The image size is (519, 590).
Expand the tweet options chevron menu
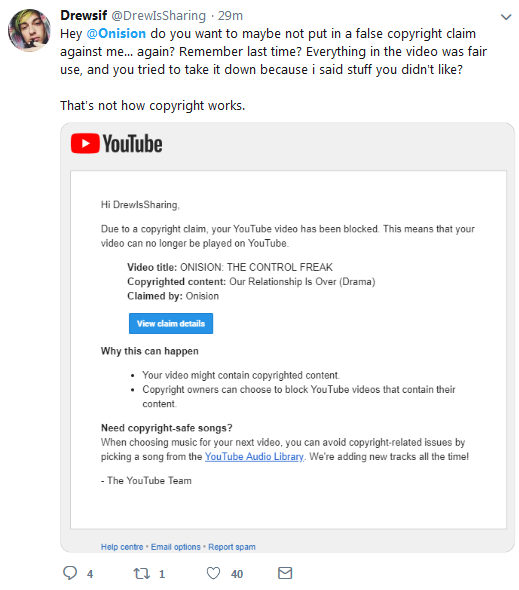click(x=506, y=17)
